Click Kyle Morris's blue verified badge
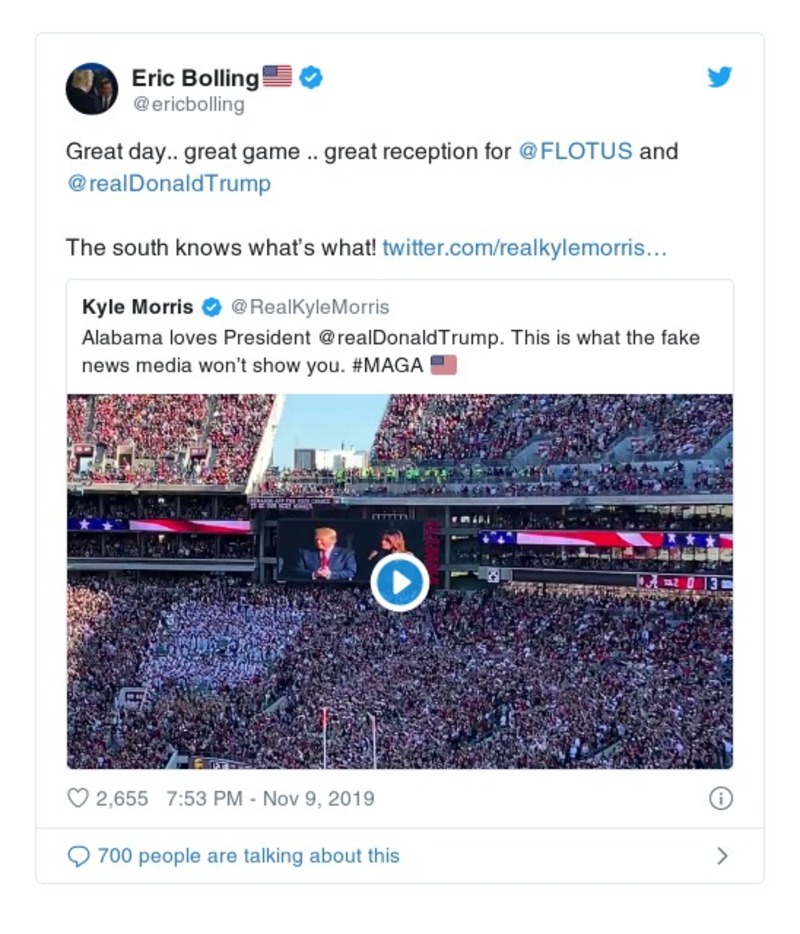Viewport: 800px width, 934px height. point(212,307)
